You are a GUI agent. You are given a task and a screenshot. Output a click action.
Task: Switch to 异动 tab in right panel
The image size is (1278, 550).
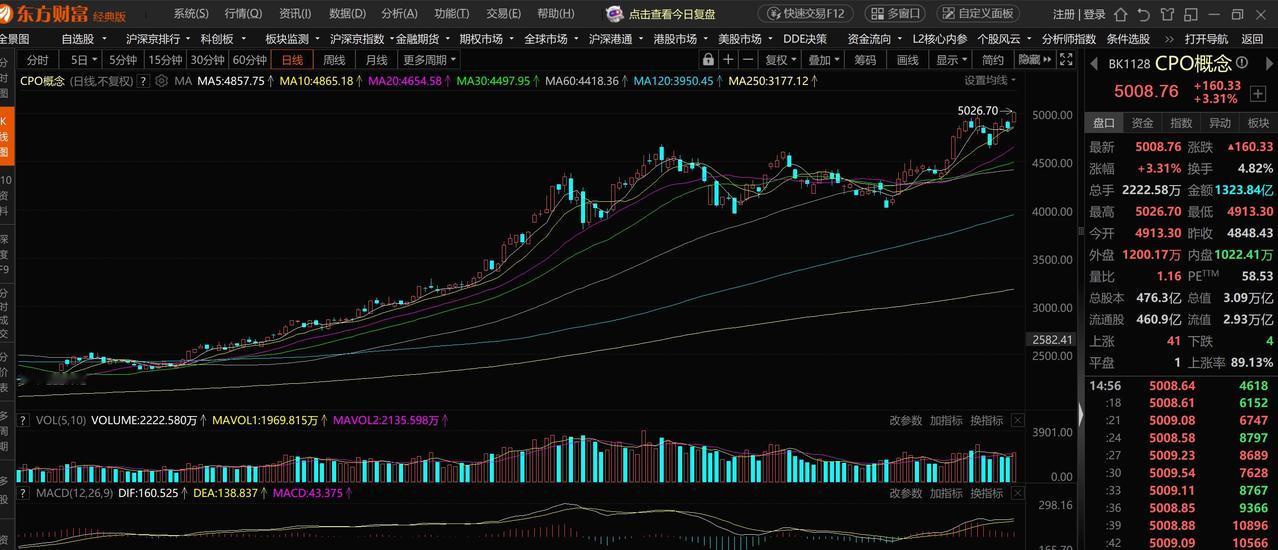[x=1220, y=122]
